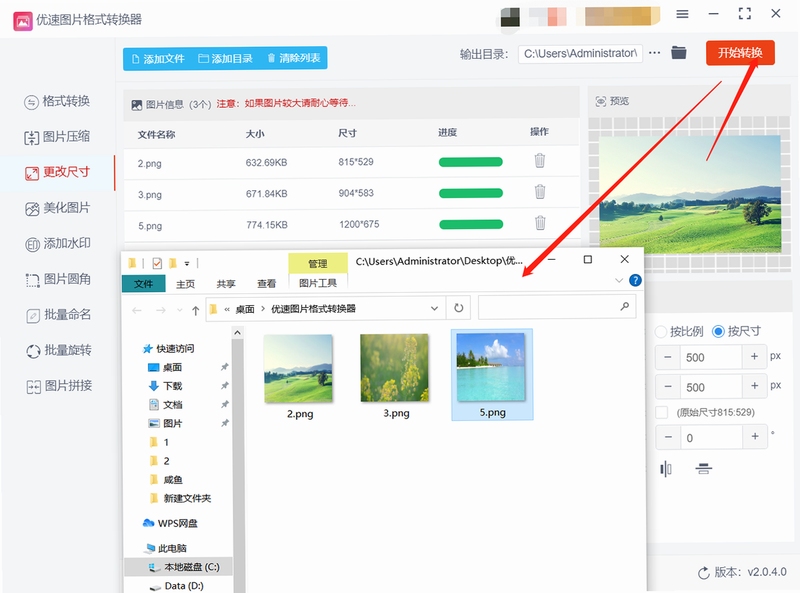Screen dimensions: 800x593
Task: Open the output folder icon
Action: coord(679,53)
